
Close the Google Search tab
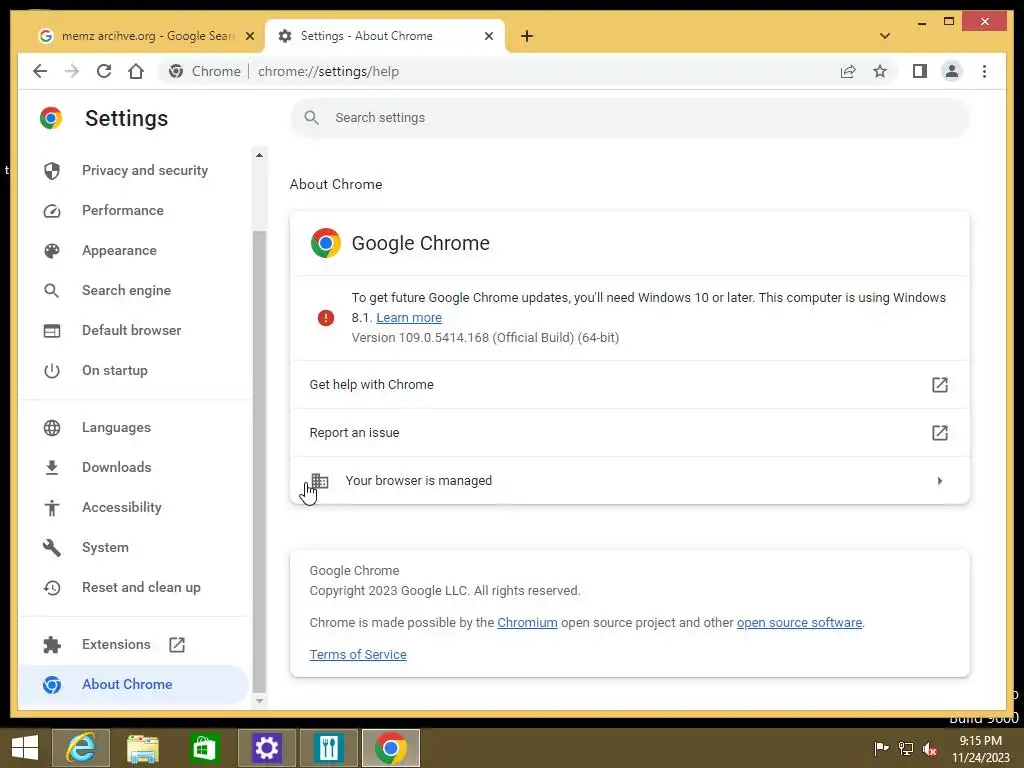[x=249, y=36]
